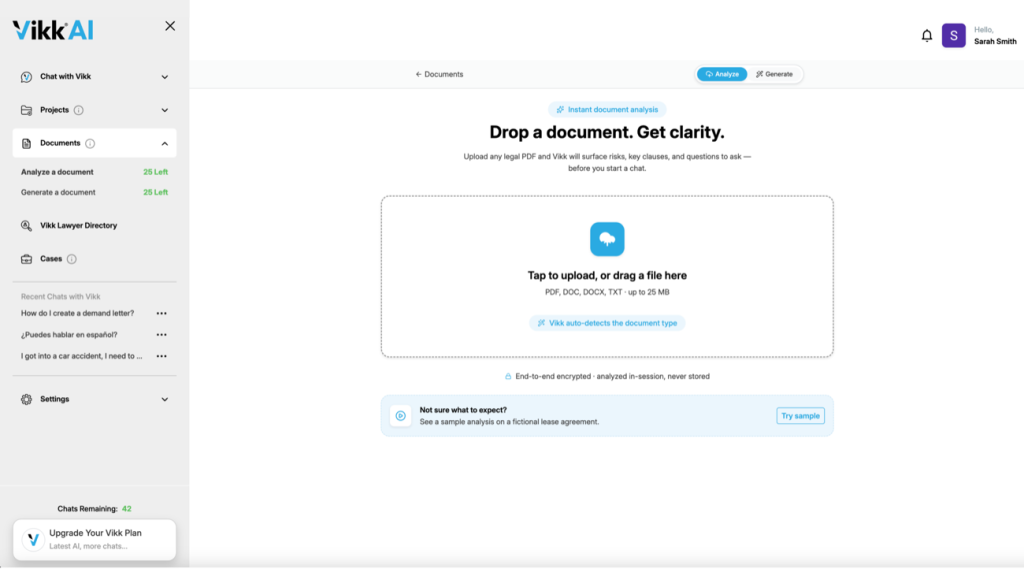Click the 25 Left counter for Analyze
The height and width of the screenshot is (576, 1024).
155,172
